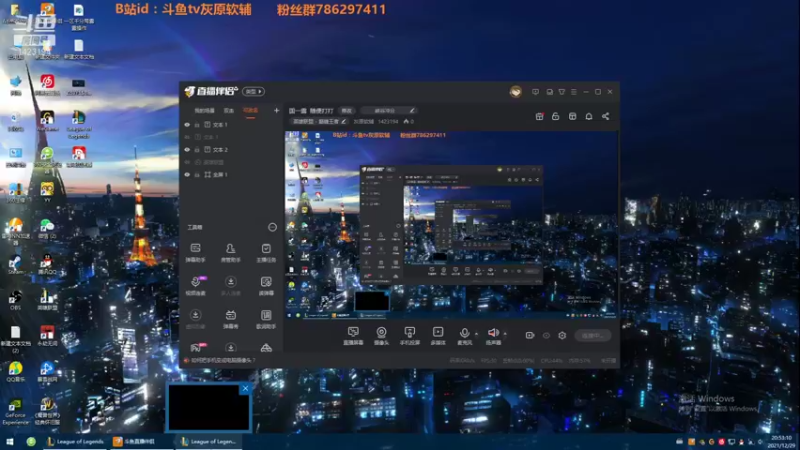Edit the stream title pencil icon
The height and width of the screenshot is (450, 800).
point(412,110)
